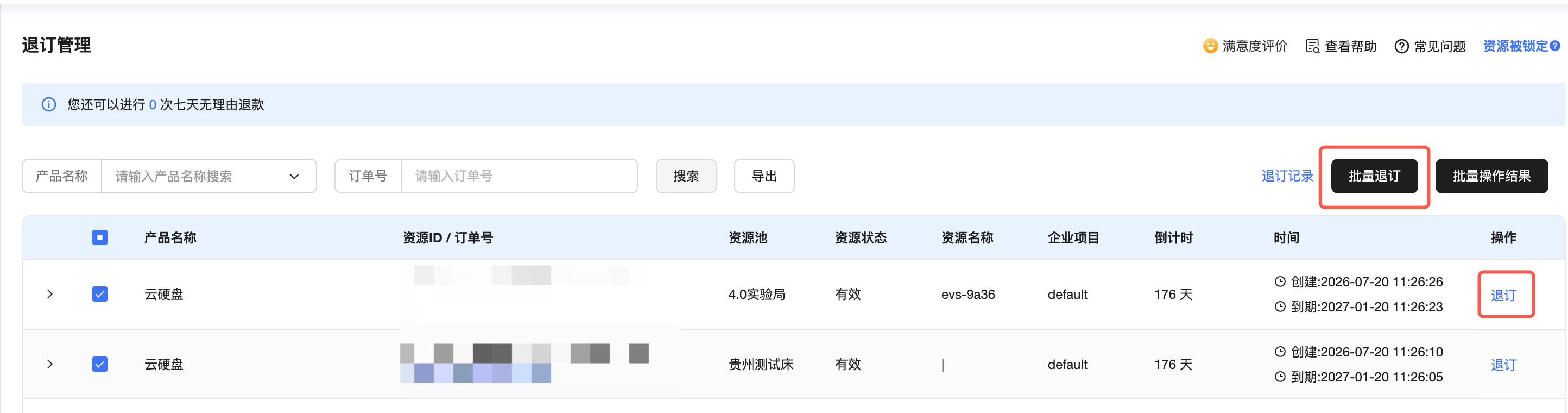
Task: Toggle the select-all checkbox in table header
Action: pyautogui.click(x=100, y=237)
